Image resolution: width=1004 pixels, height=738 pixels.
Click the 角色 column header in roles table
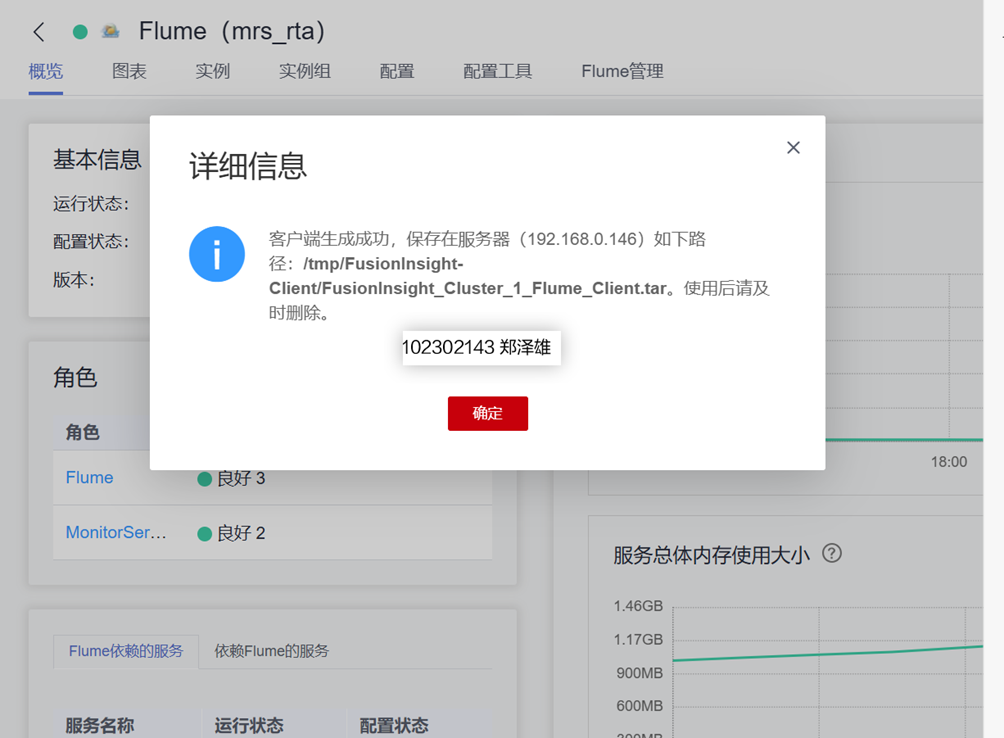[83, 432]
